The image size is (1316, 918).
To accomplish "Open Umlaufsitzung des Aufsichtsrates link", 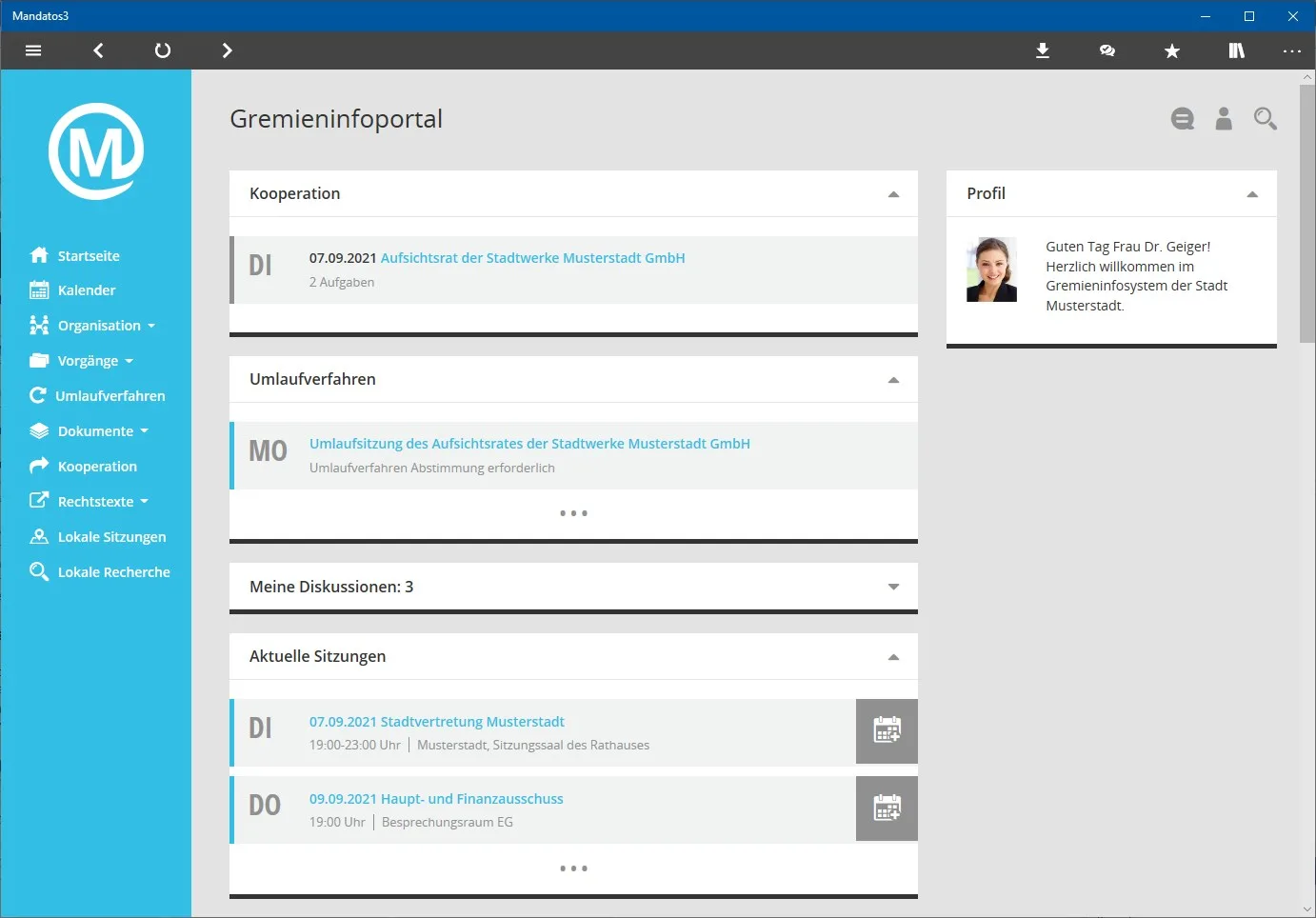I will pyautogui.click(x=529, y=444).
